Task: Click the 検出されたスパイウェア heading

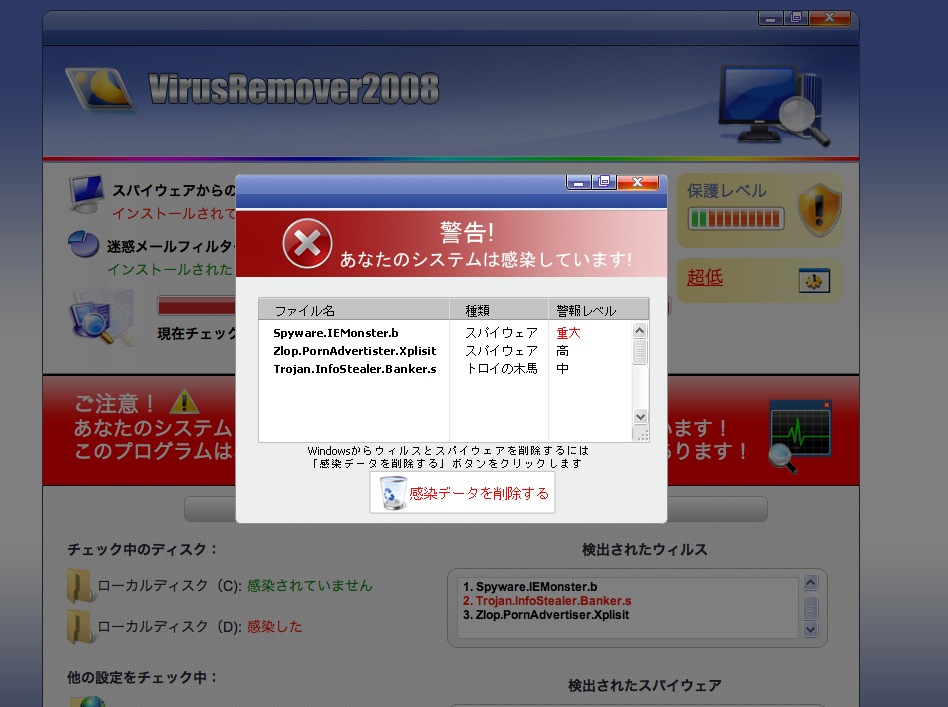Action: (x=644, y=685)
